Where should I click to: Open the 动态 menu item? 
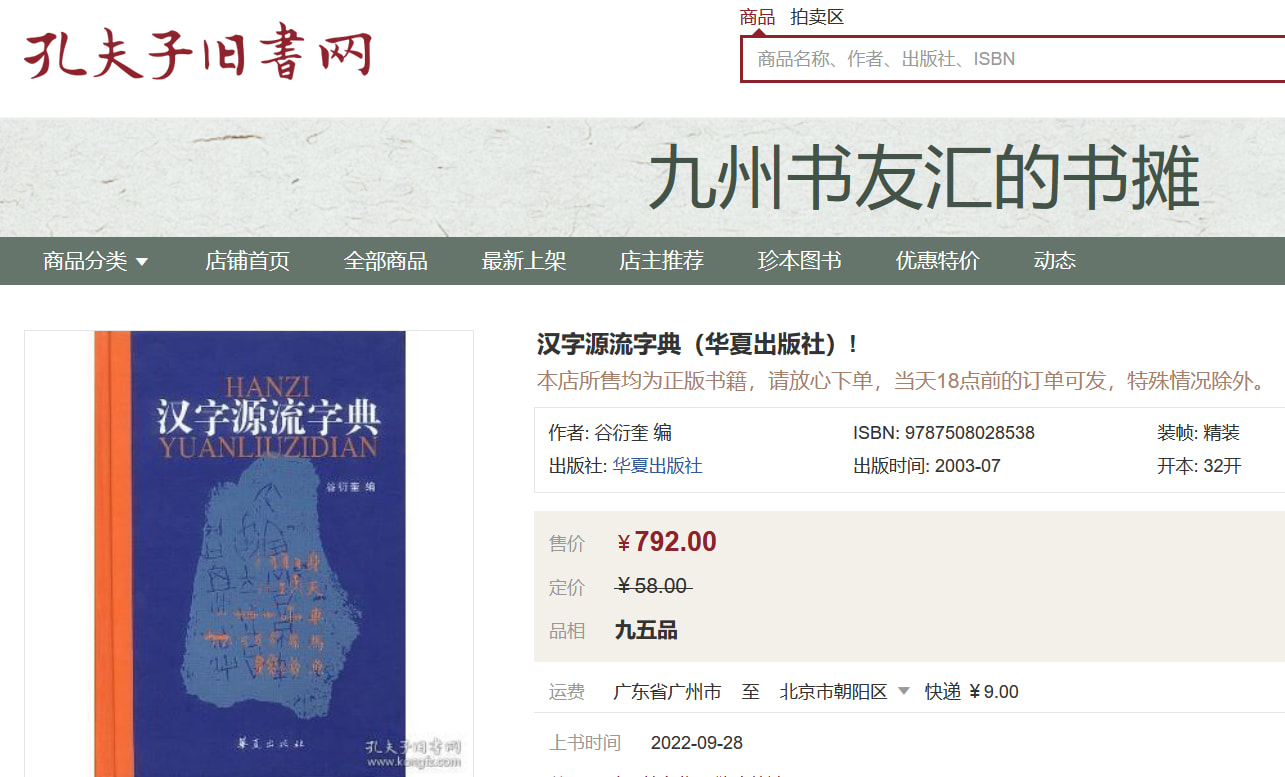[x=1054, y=261]
